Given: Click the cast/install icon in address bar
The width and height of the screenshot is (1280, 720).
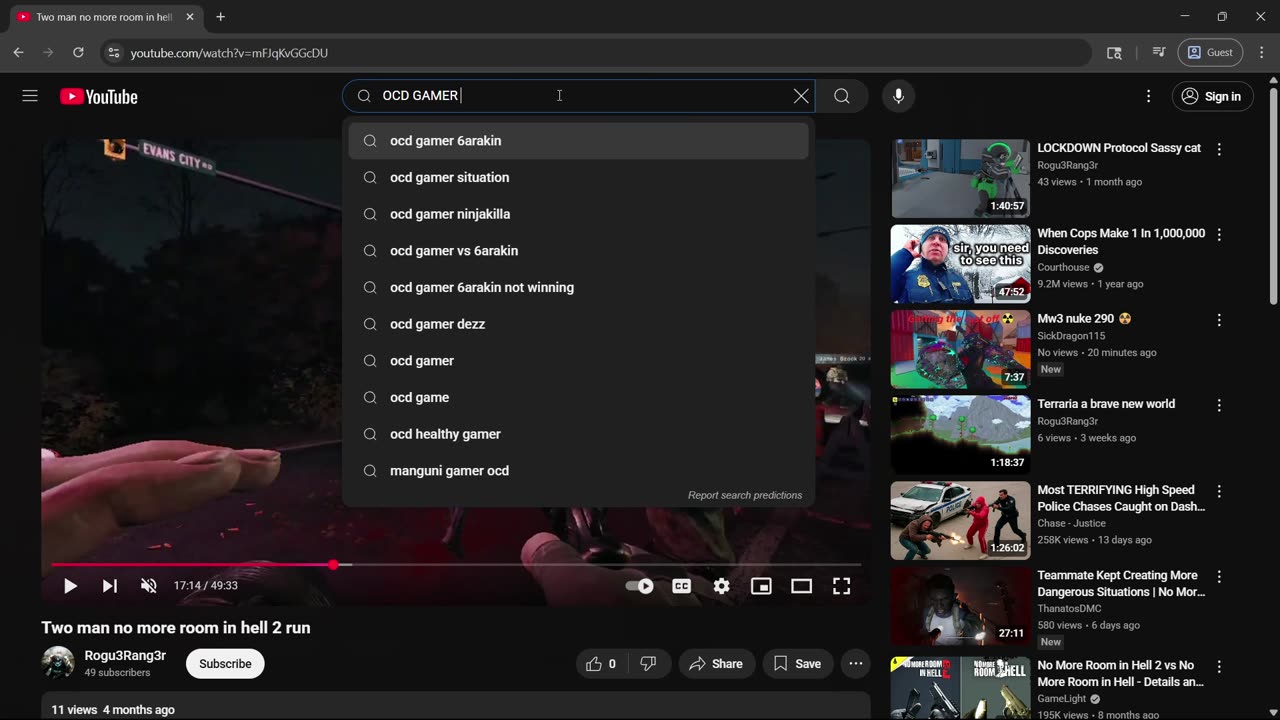Looking at the screenshot, I should tap(1114, 53).
